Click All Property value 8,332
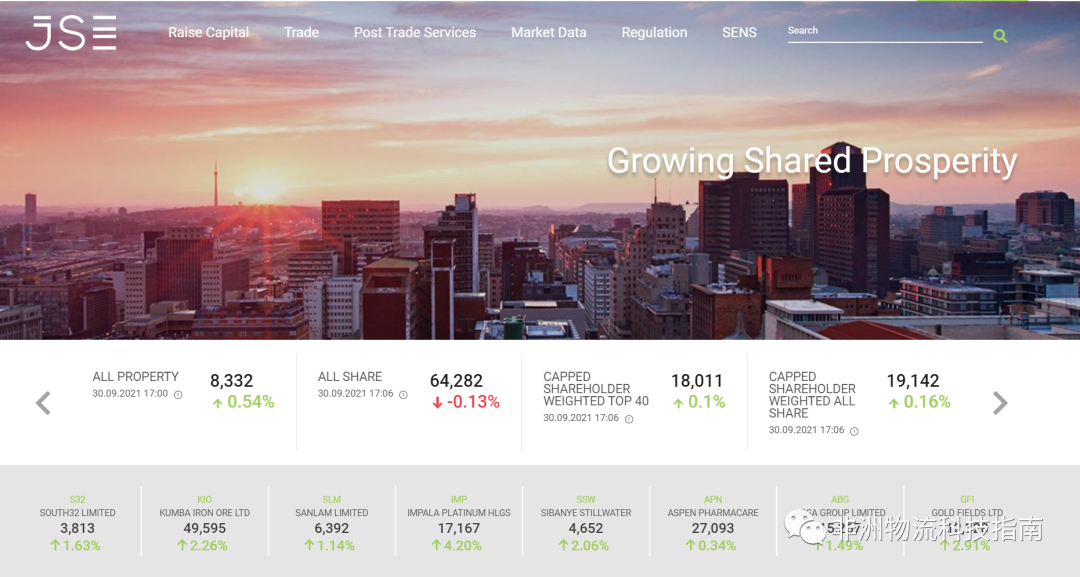 click(231, 381)
